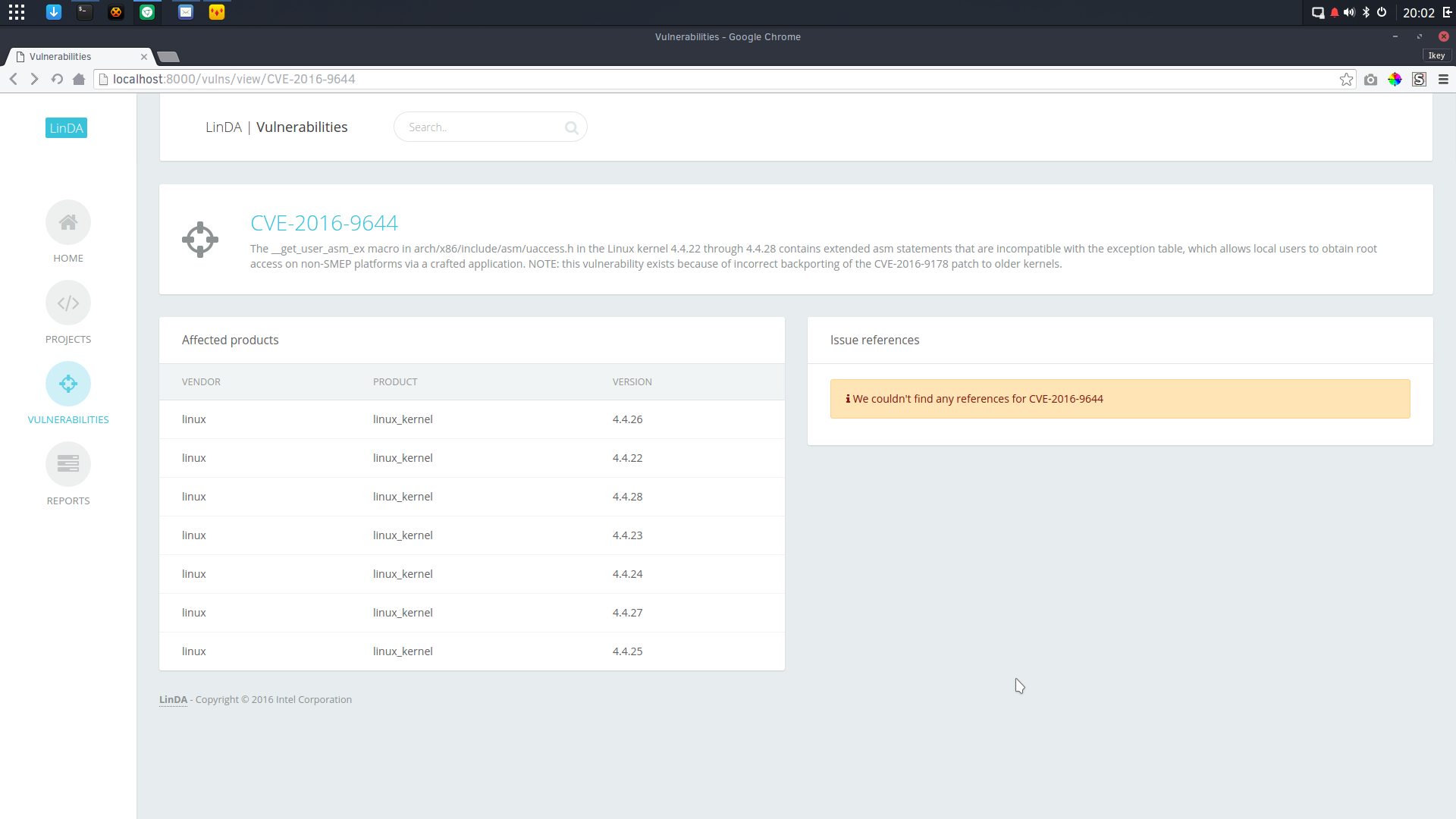Open PROJECTS in the sidebar
Screen dimensions: 1456x819
68,312
